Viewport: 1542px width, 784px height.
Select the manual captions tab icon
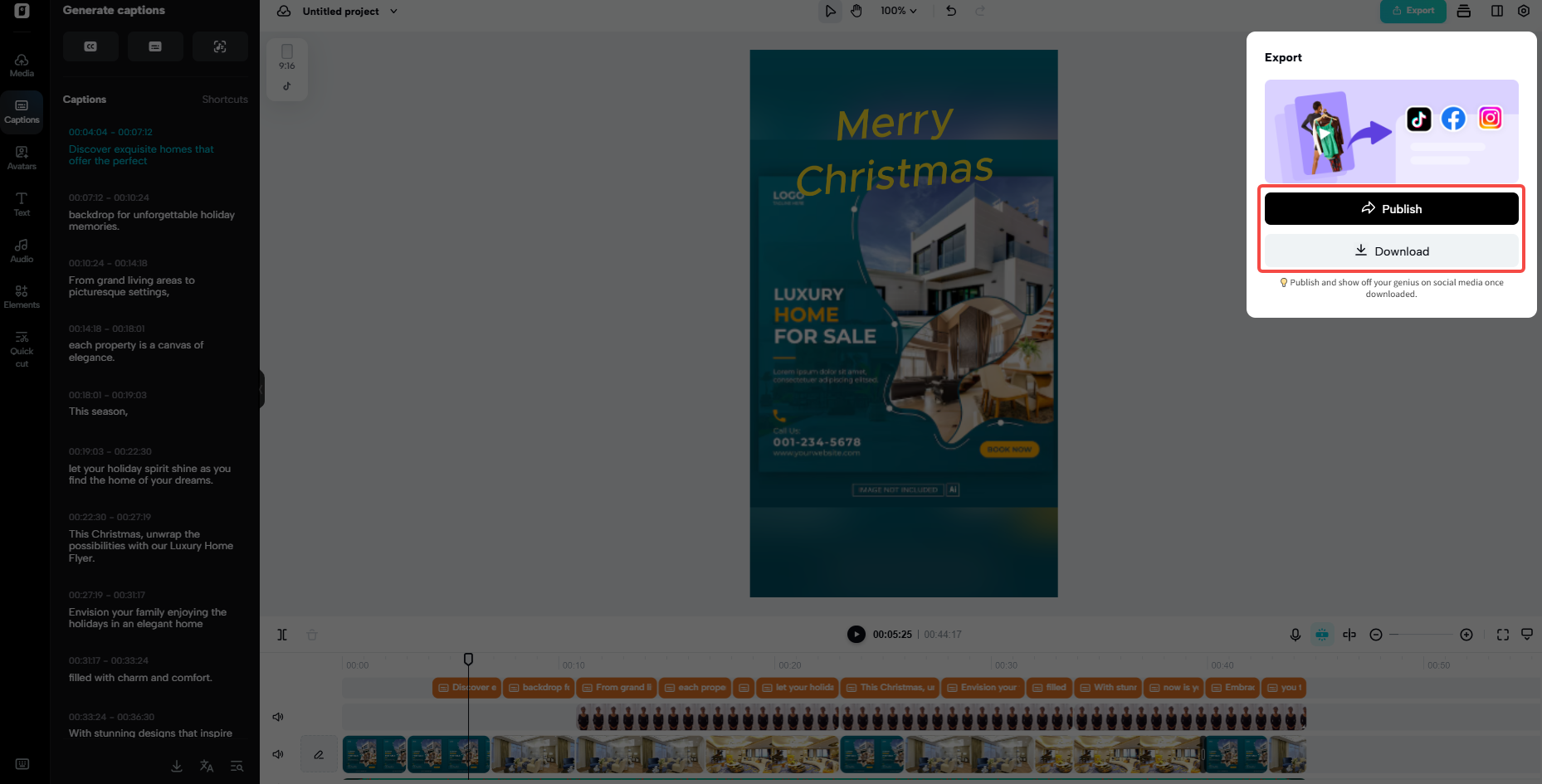tap(155, 46)
